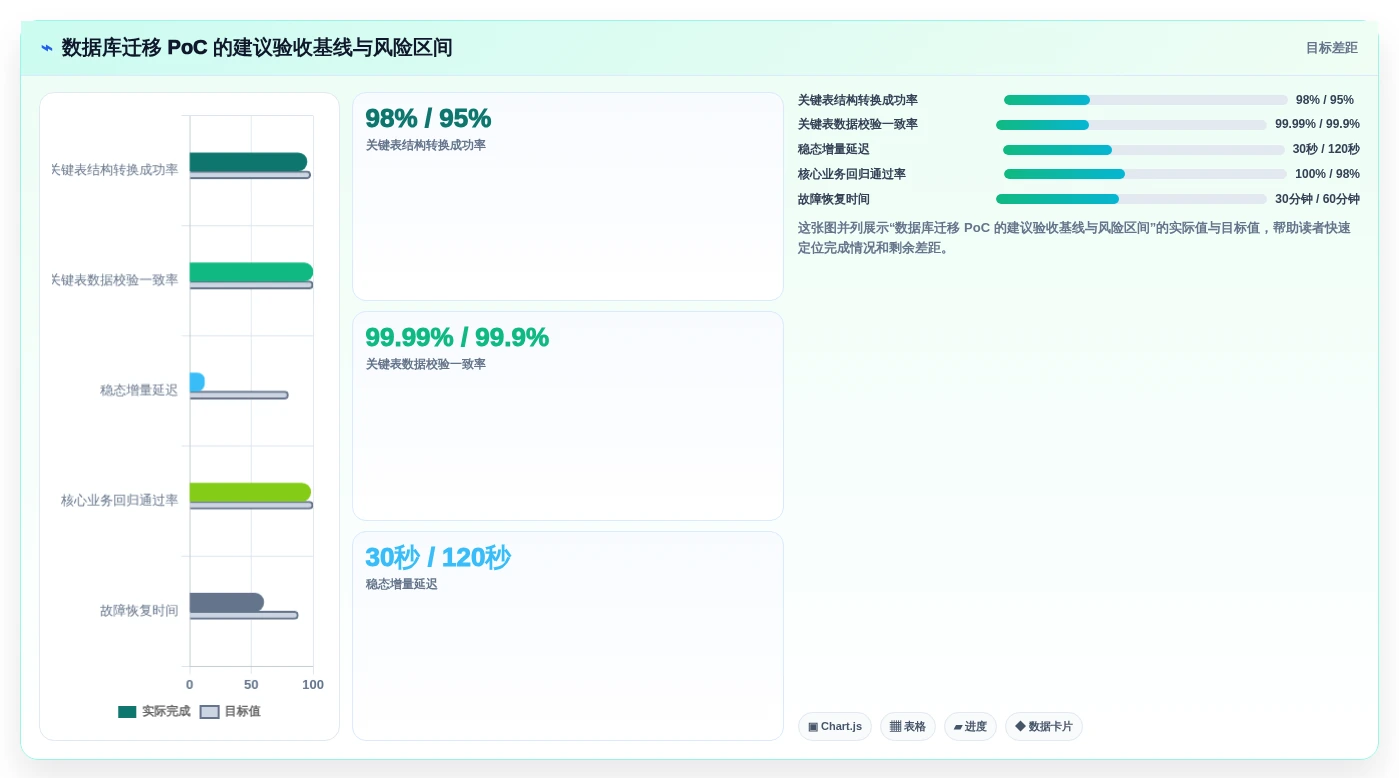Click the 99.99% / 99.9% value in list
Viewport: 1399px width, 778px height.
tap(1317, 125)
